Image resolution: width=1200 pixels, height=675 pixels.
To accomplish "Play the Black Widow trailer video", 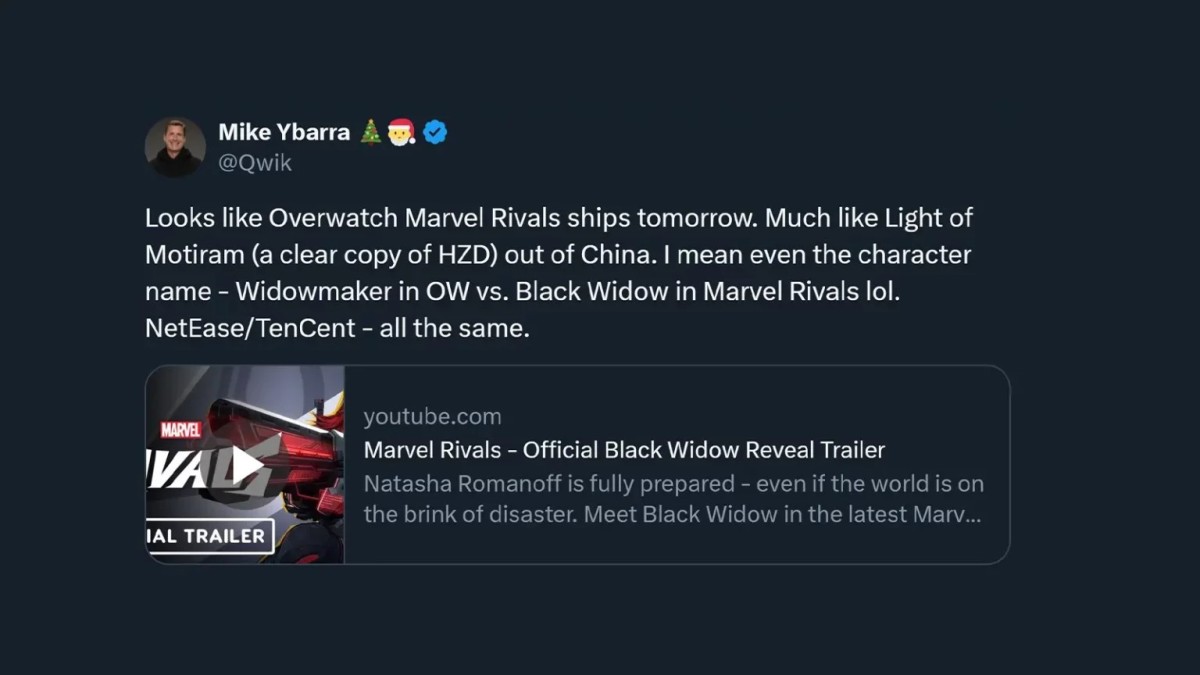I will (247, 465).
